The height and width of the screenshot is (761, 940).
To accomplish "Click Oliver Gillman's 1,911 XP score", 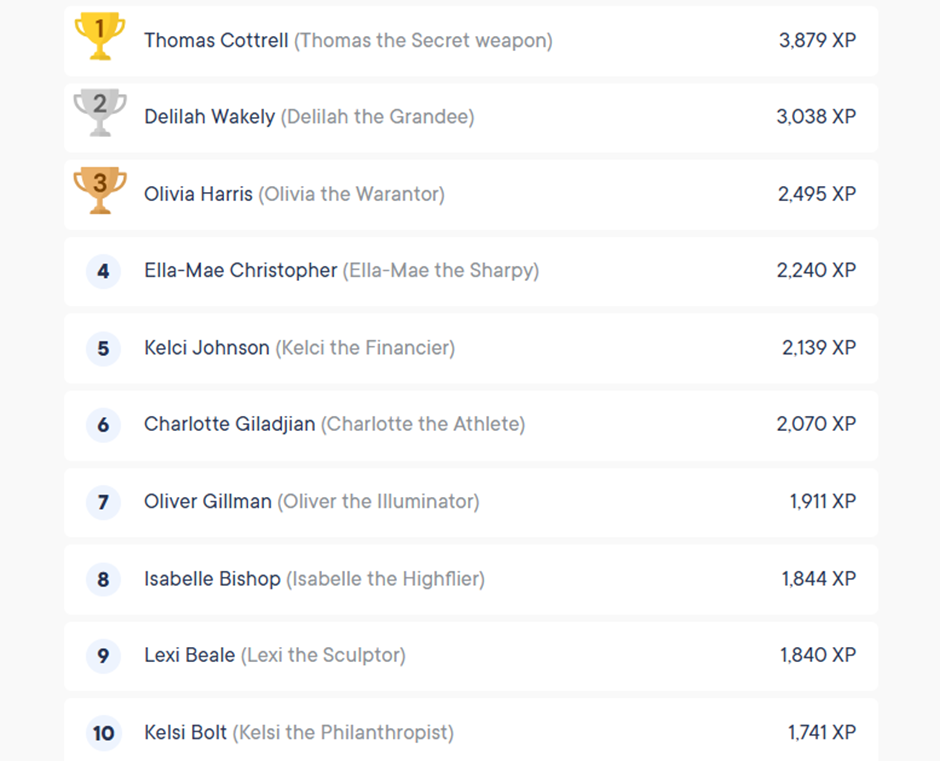I will click(822, 502).
